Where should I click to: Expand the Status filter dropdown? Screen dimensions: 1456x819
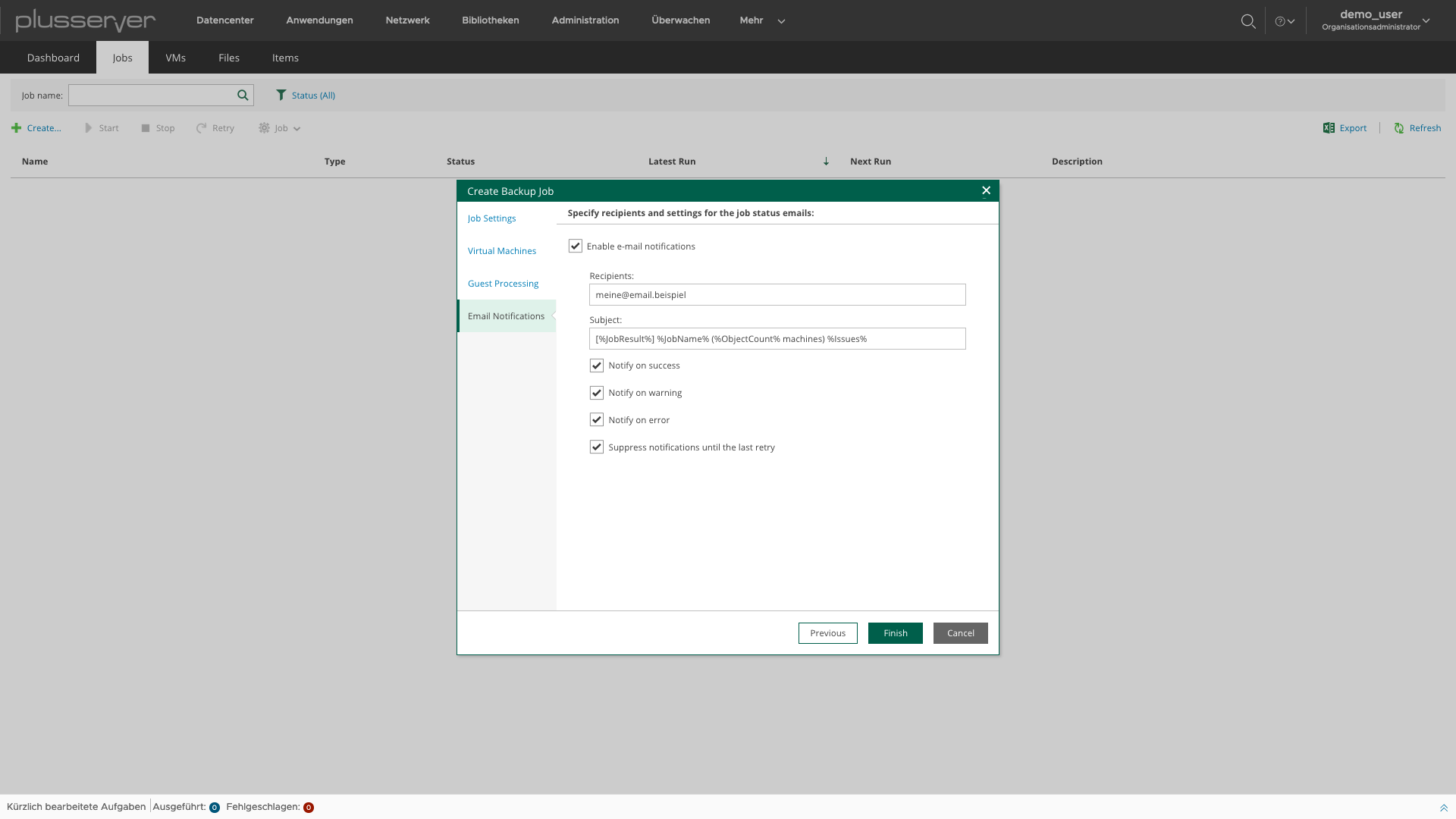[x=306, y=95]
